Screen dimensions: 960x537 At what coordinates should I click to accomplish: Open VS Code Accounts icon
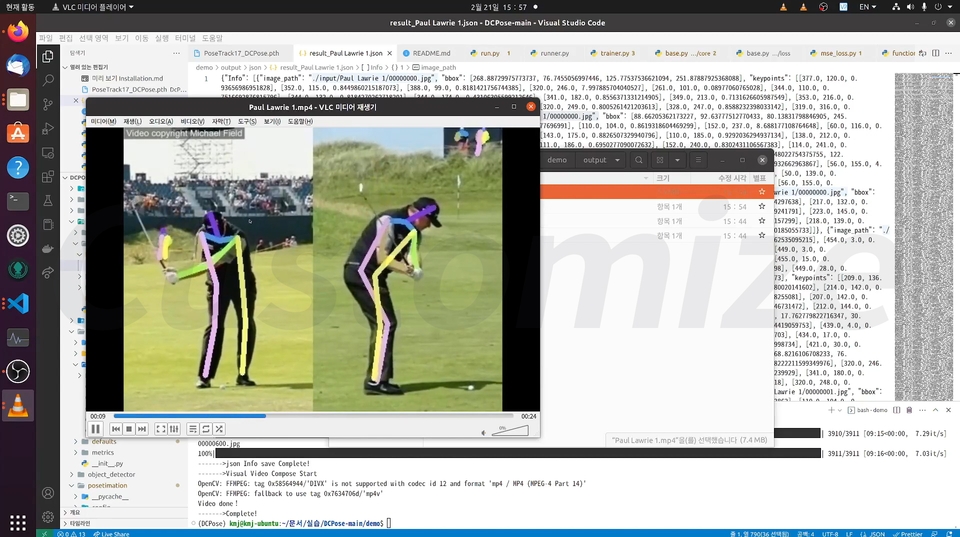[48, 493]
